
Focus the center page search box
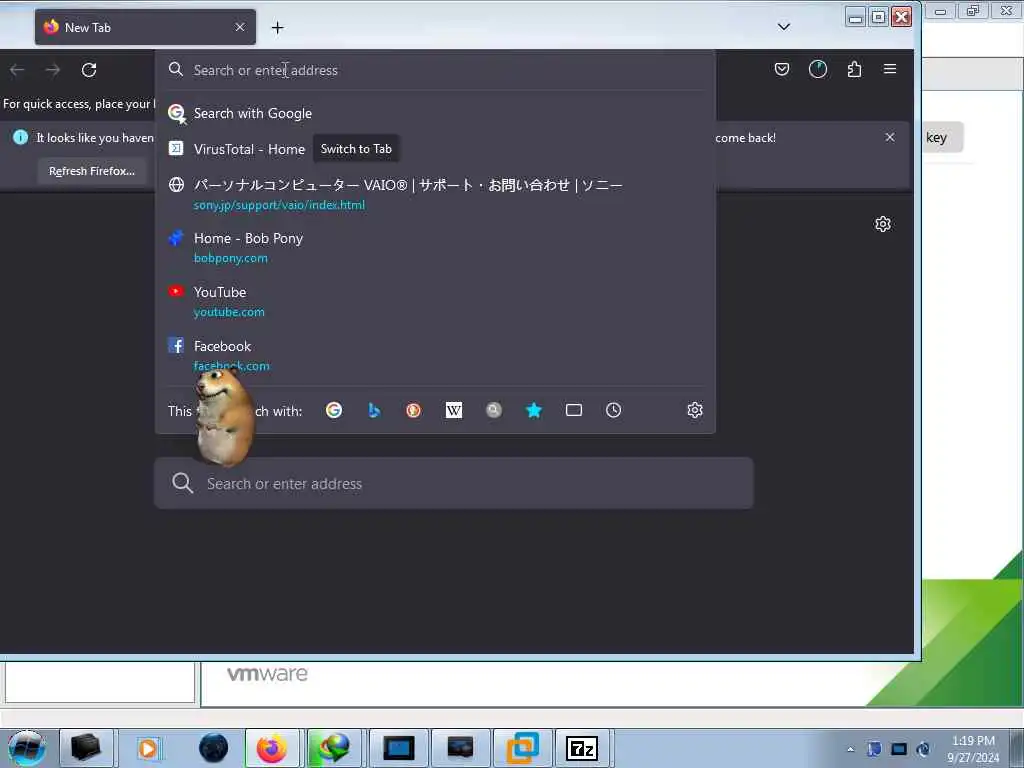pos(454,483)
